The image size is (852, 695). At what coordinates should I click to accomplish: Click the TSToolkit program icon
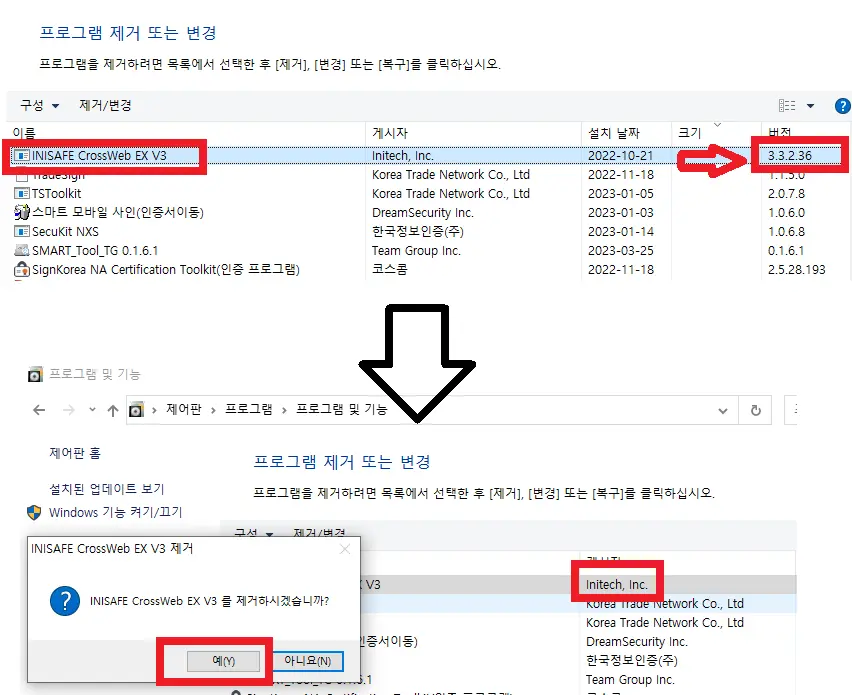(x=21, y=193)
